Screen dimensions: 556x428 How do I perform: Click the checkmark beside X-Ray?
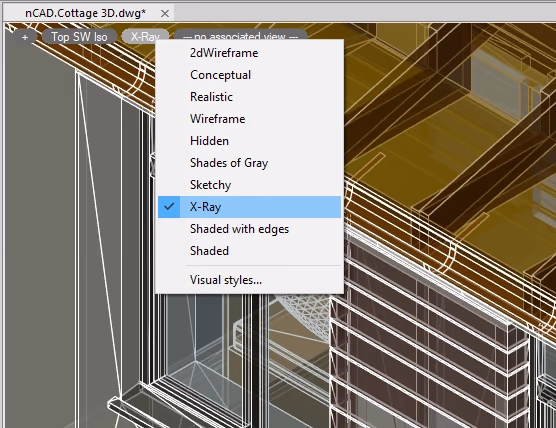coord(169,206)
